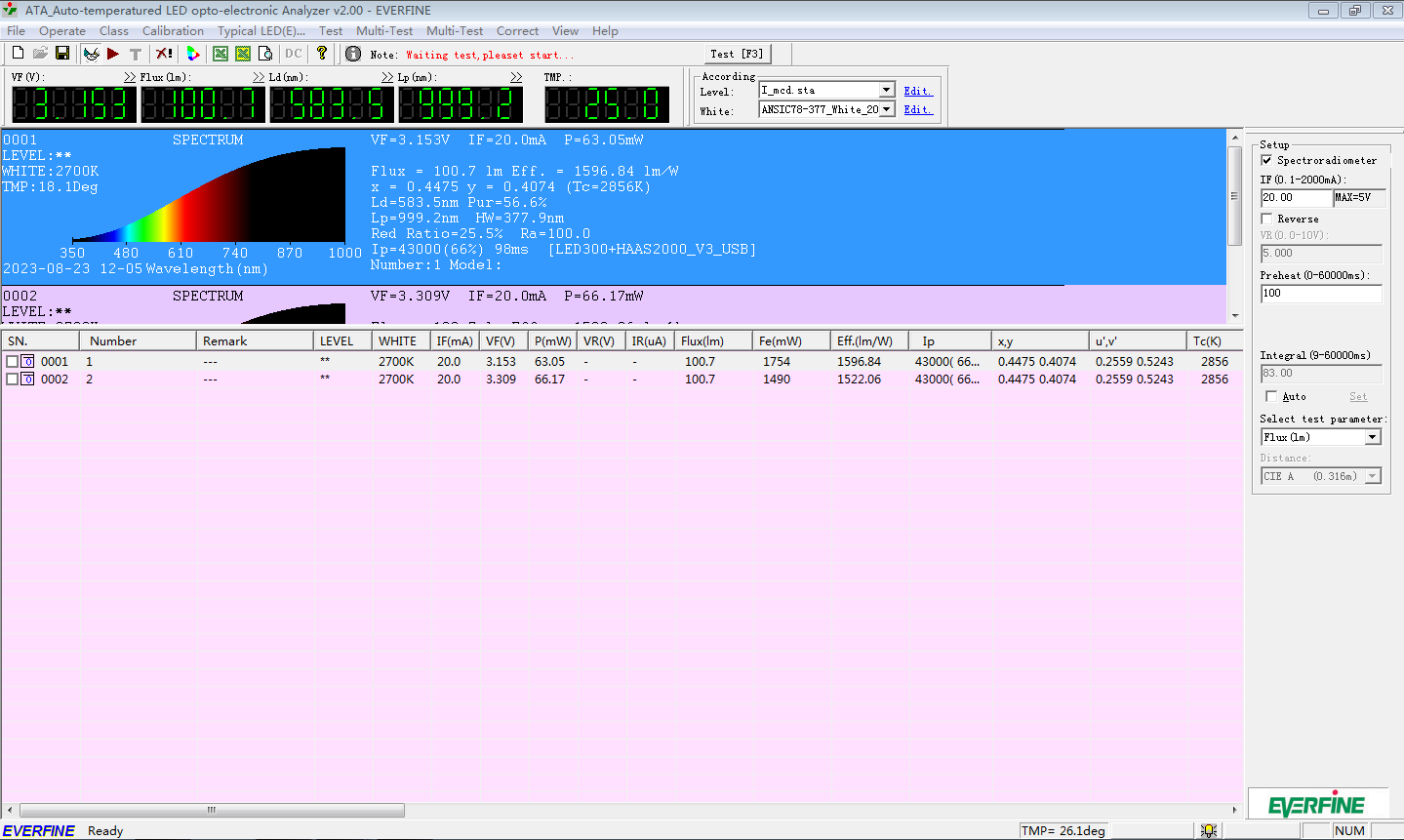Click the print preview magnifier icon
Screen dimensions: 1404x840
[x=265, y=54]
